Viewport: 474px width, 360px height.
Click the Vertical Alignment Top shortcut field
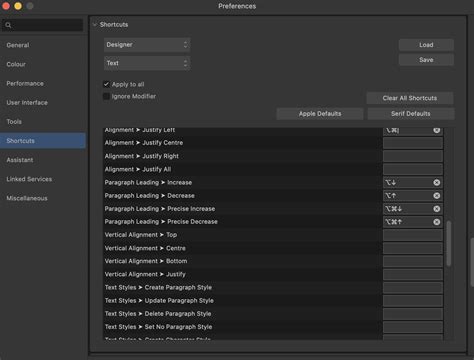tap(413, 235)
